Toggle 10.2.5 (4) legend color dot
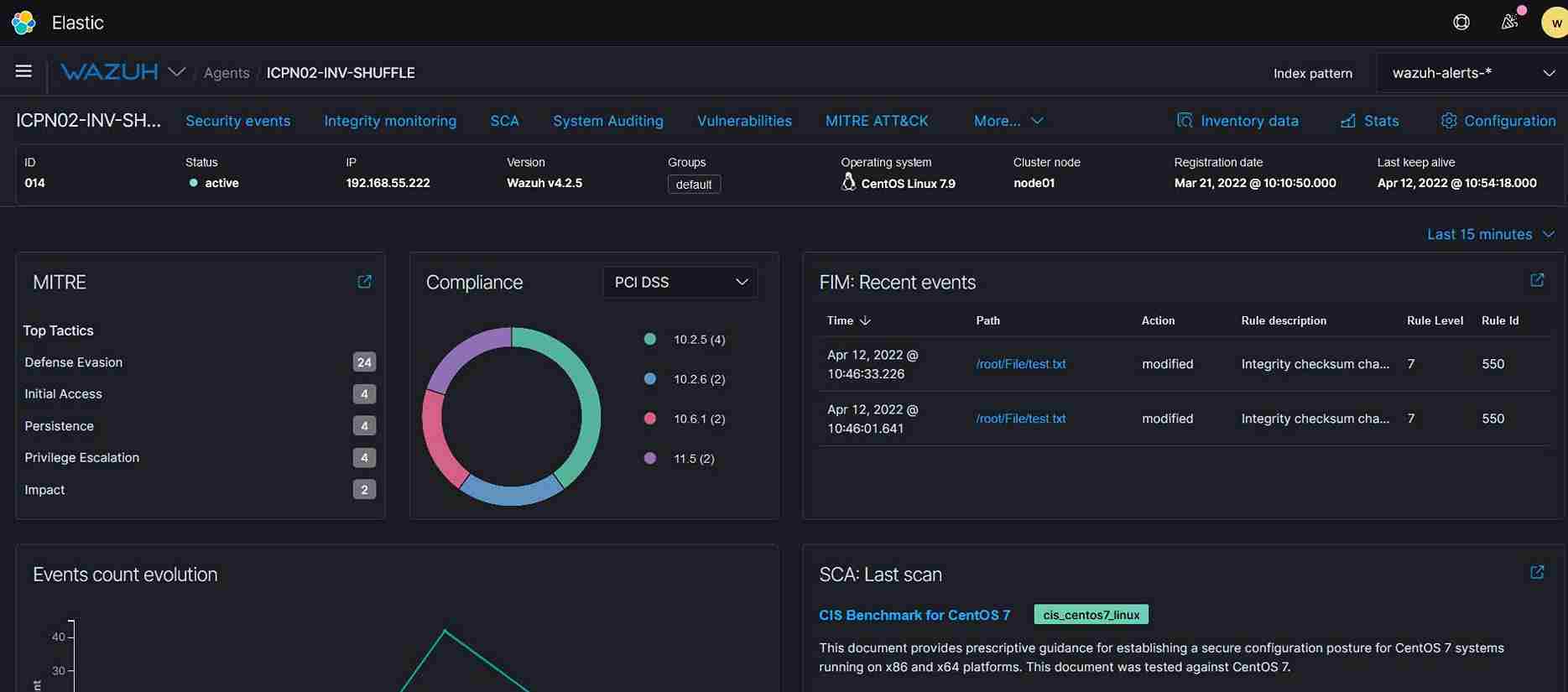This screenshot has height=692, width=1568. pyautogui.click(x=649, y=339)
